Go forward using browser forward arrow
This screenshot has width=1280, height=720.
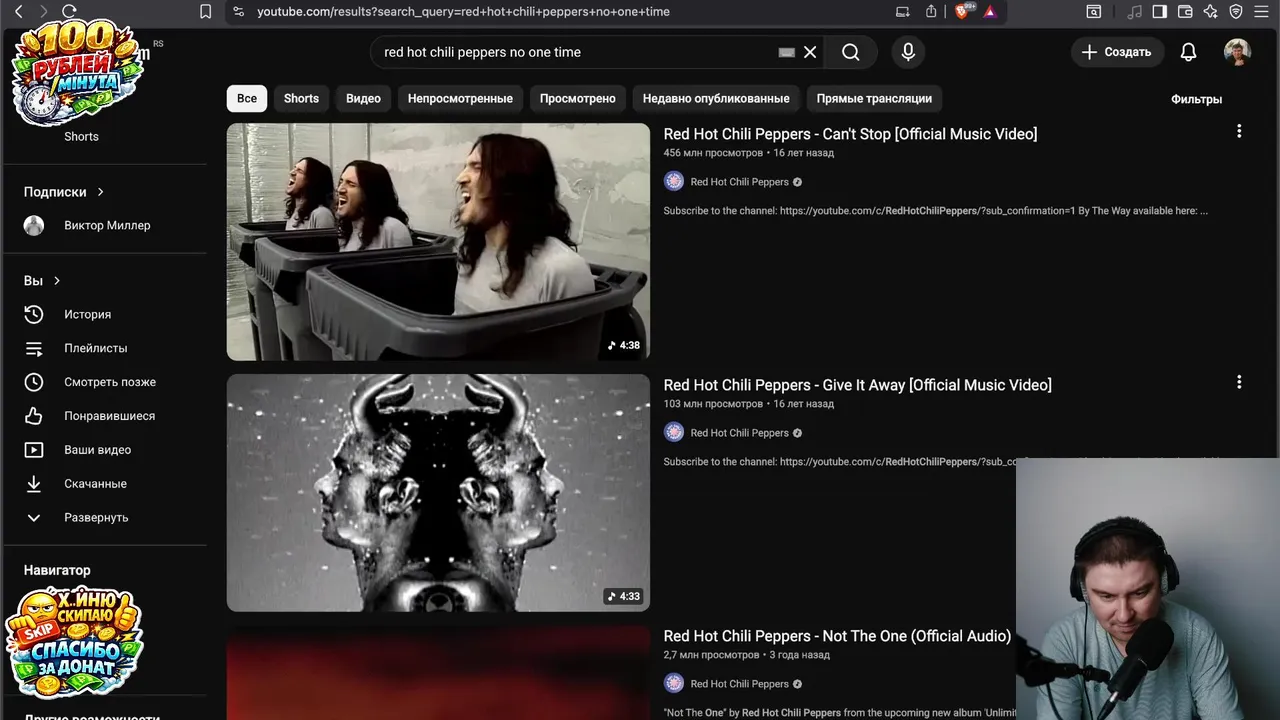tap(43, 11)
